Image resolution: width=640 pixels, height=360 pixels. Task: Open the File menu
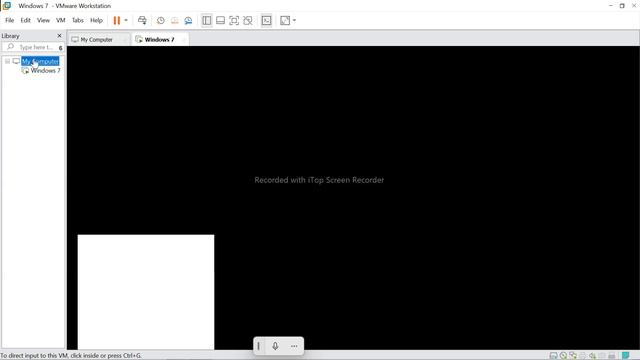pyautogui.click(x=9, y=20)
